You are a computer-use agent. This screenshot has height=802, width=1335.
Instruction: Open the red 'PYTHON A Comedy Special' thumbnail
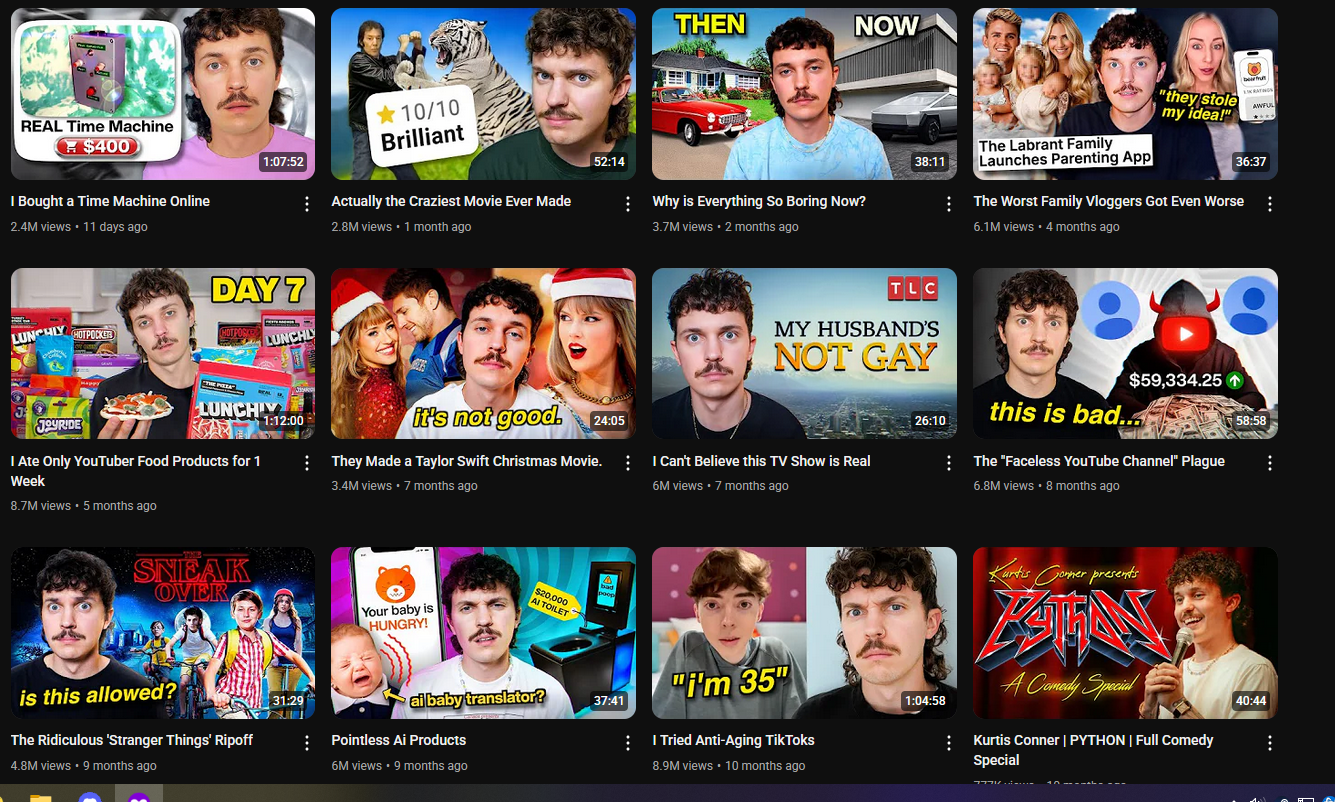pos(1126,633)
